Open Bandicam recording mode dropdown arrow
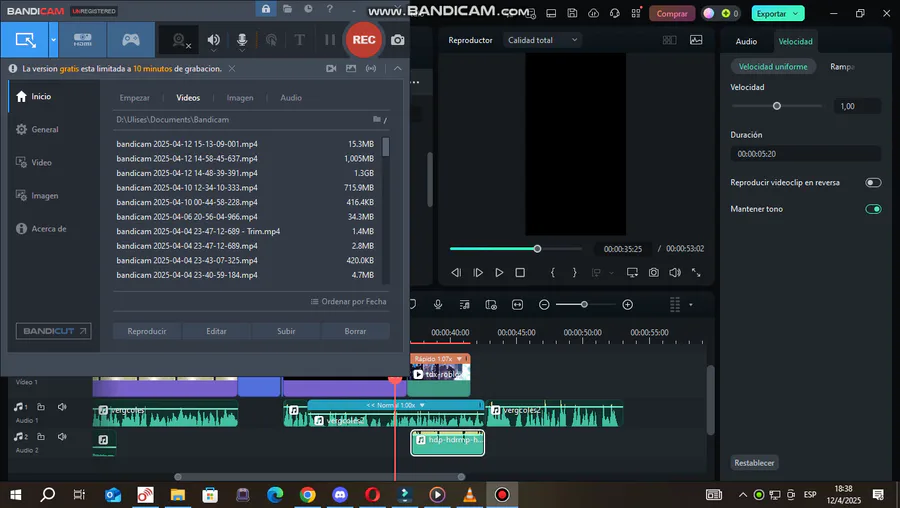This screenshot has width=900, height=508. point(53,40)
